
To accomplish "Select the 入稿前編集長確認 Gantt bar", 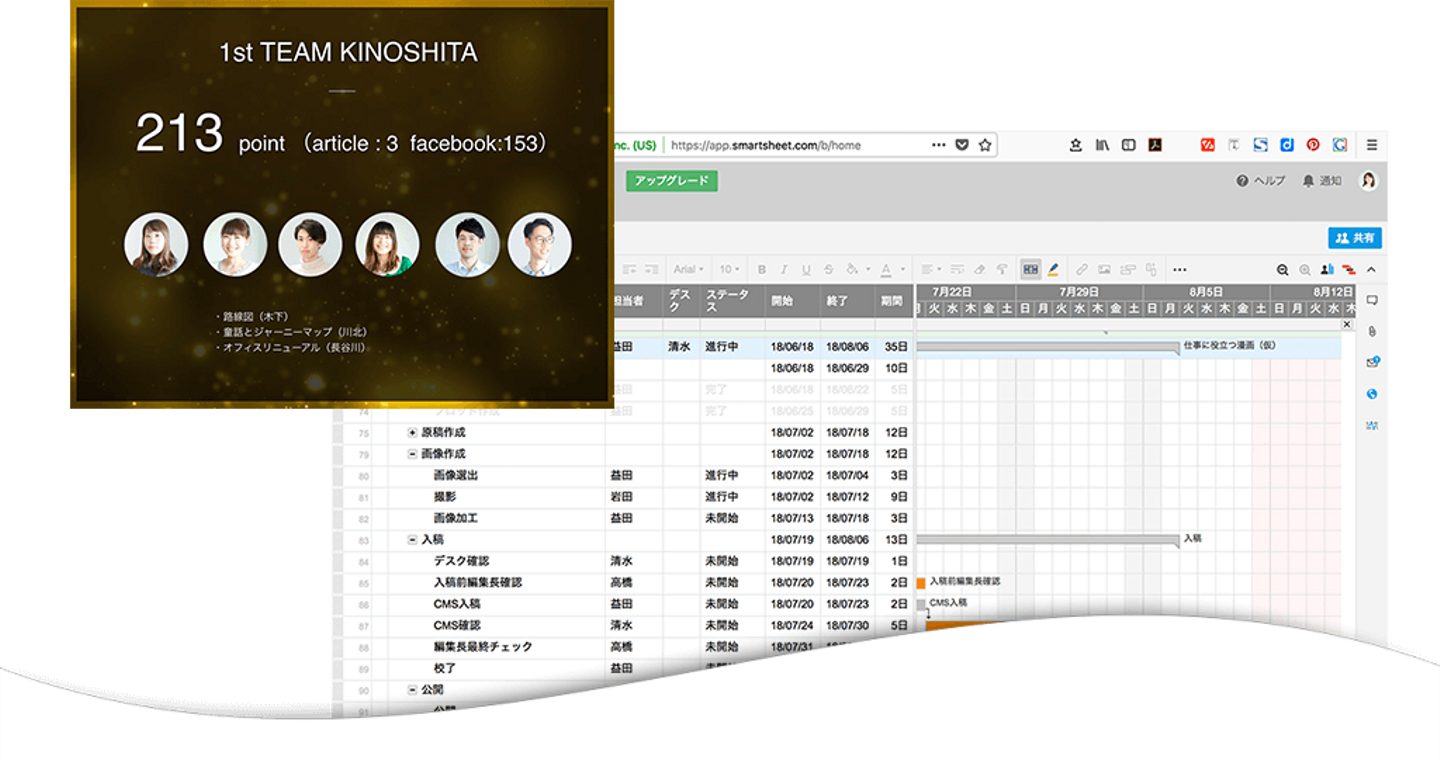I will 921,582.
